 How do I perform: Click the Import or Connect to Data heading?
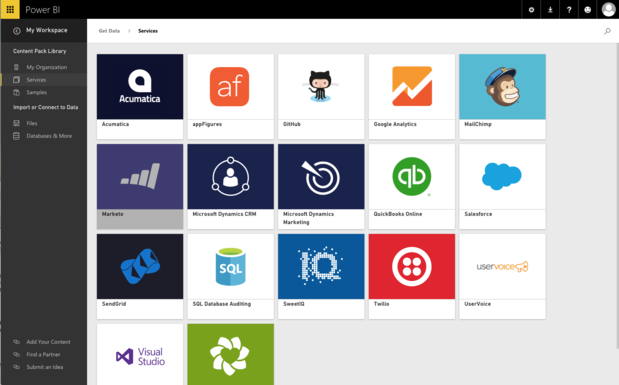pyautogui.click(x=45, y=107)
